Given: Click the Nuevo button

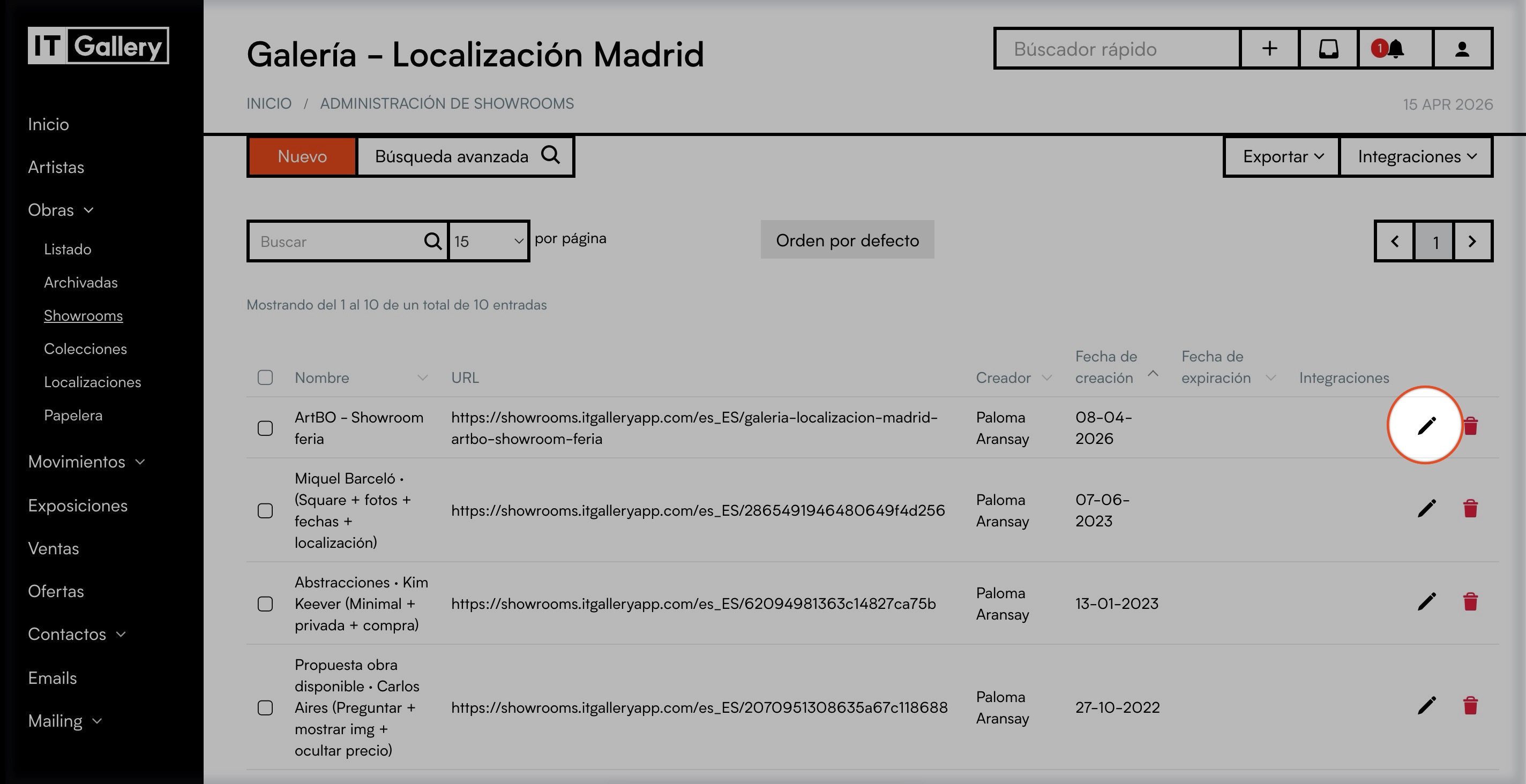Looking at the screenshot, I should (302, 156).
